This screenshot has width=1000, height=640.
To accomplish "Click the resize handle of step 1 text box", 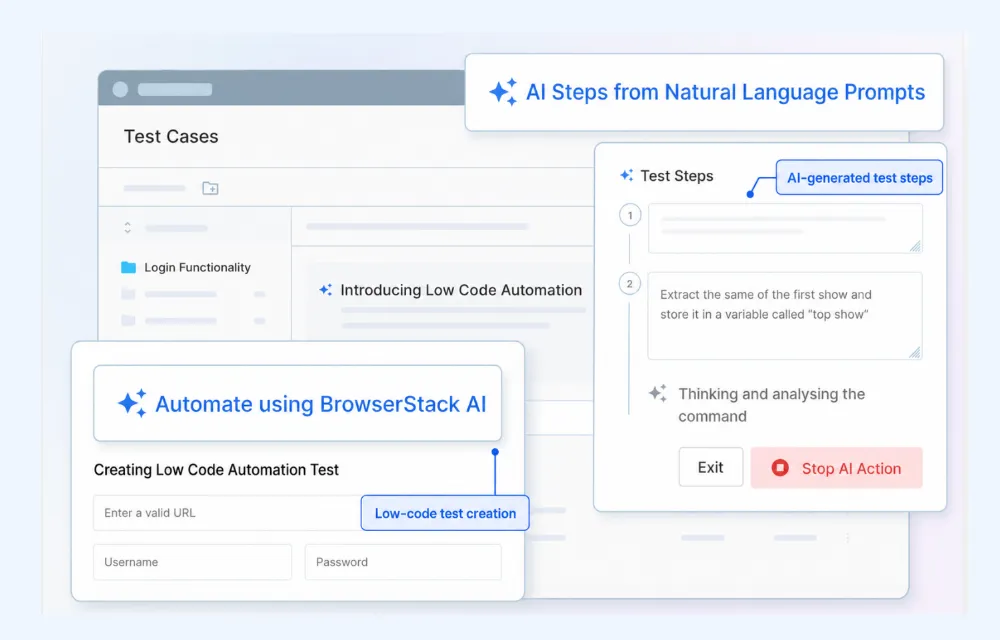I will (915, 246).
